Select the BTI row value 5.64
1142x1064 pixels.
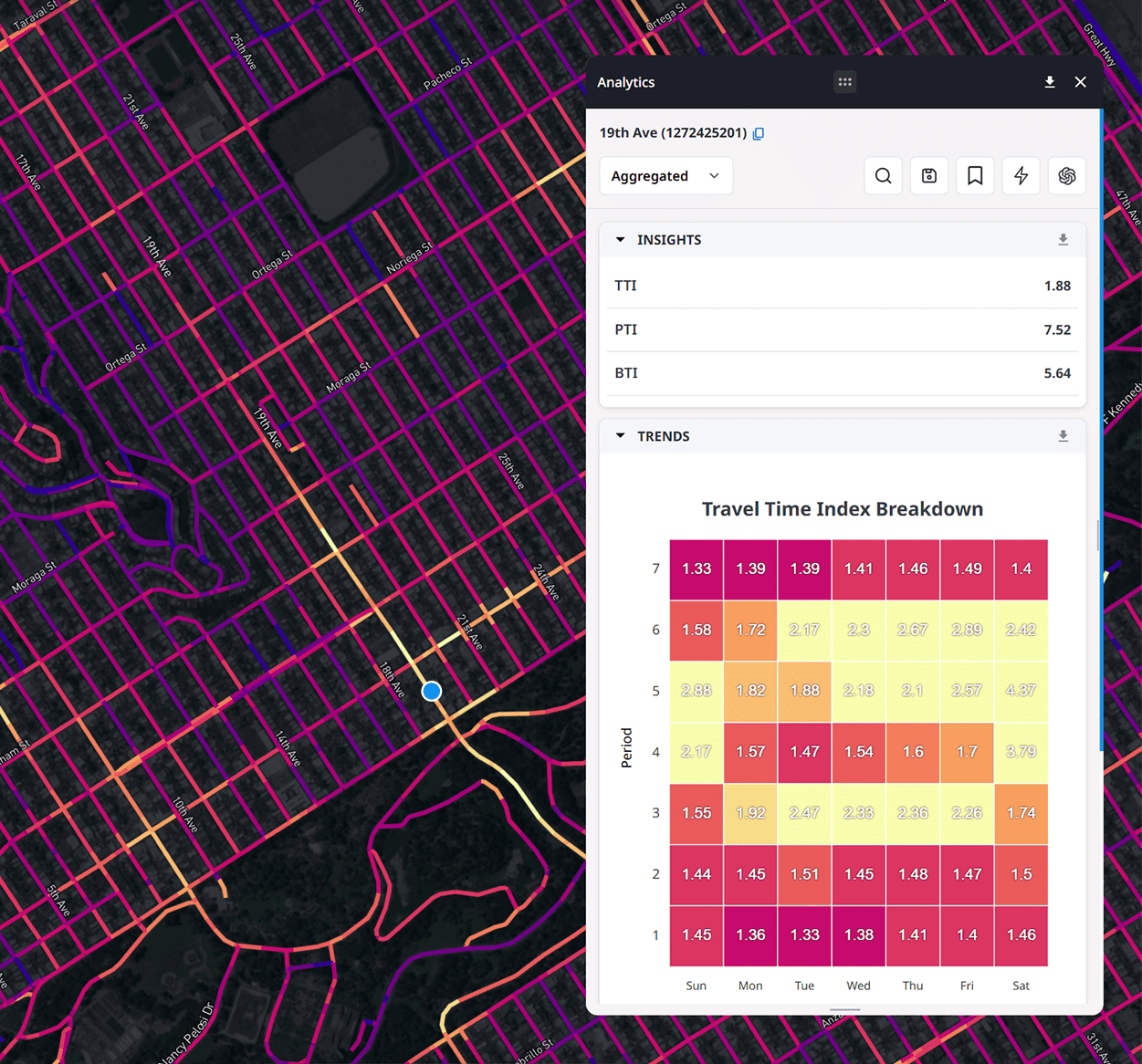[x=1057, y=373]
